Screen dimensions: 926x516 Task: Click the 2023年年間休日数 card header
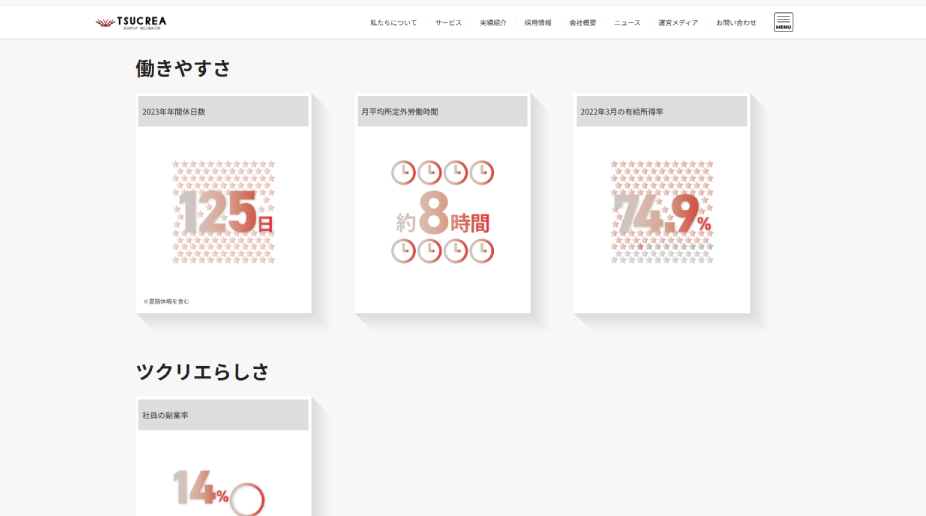pyautogui.click(x=223, y=112)
